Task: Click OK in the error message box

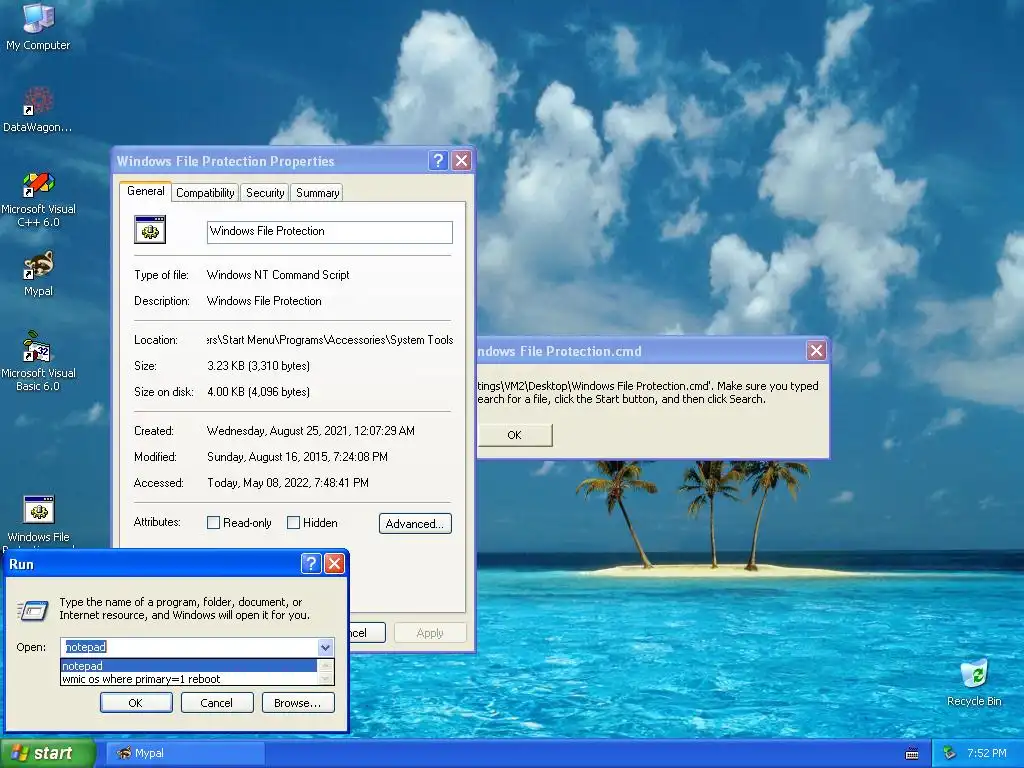Action: [515, 435]
